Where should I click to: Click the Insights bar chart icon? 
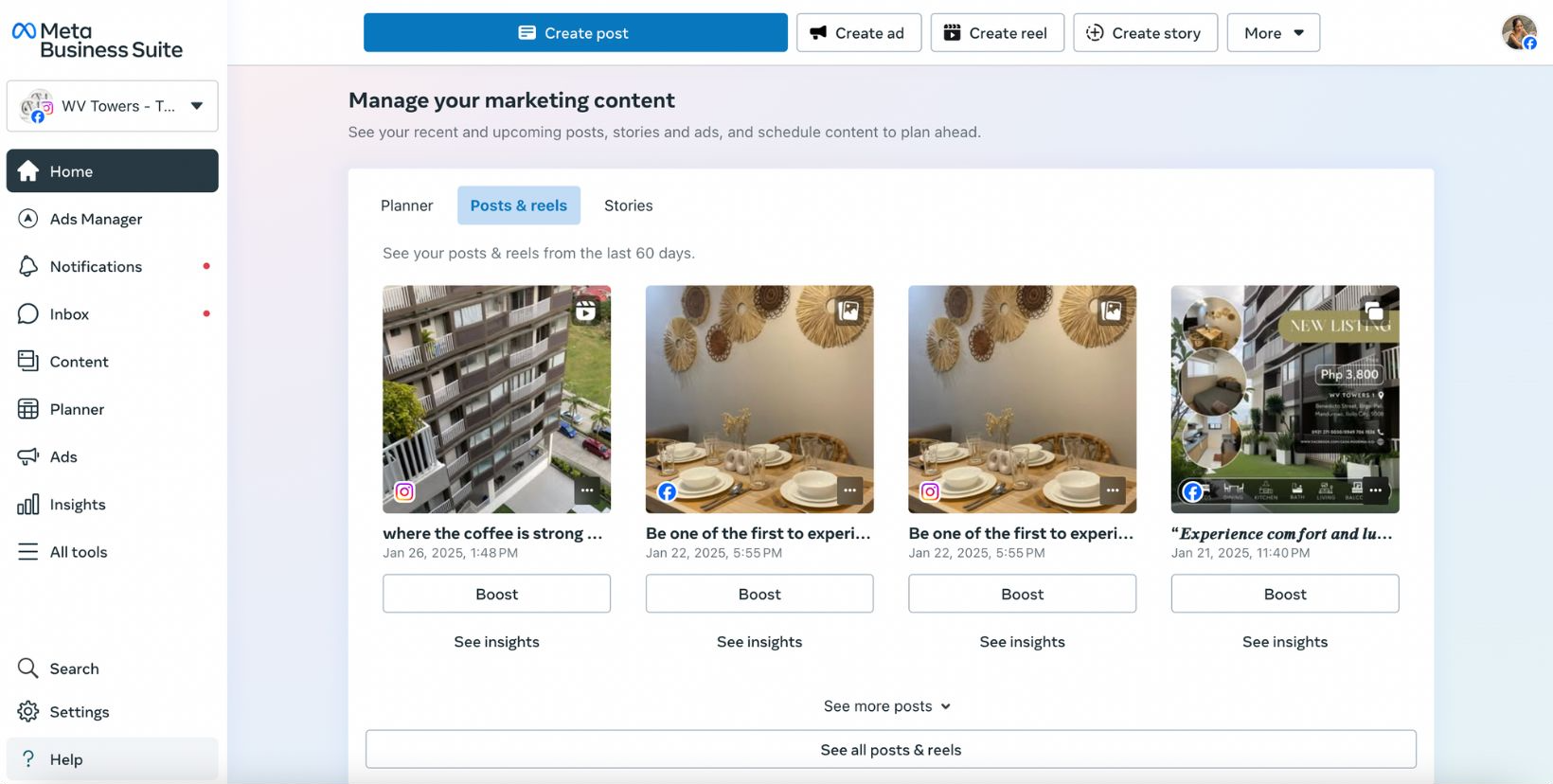(28, 504)
